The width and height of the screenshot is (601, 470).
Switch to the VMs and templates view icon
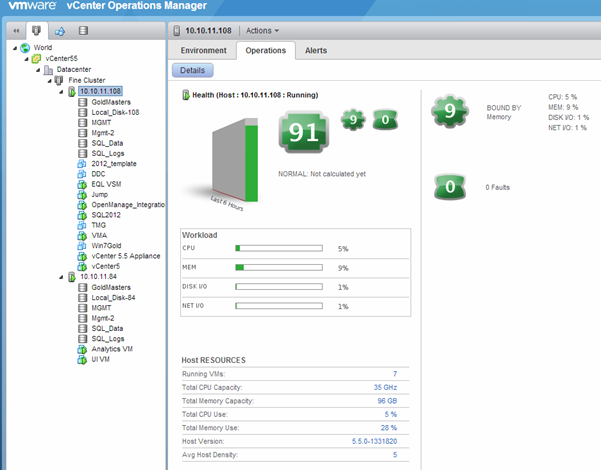click(x=60, y=31)
